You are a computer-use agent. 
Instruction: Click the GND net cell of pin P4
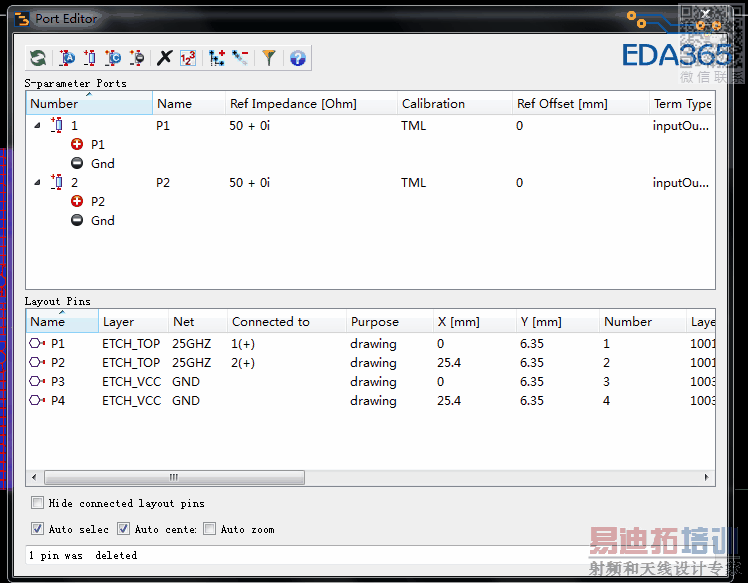pyautogui.click(x=186, y=400)
